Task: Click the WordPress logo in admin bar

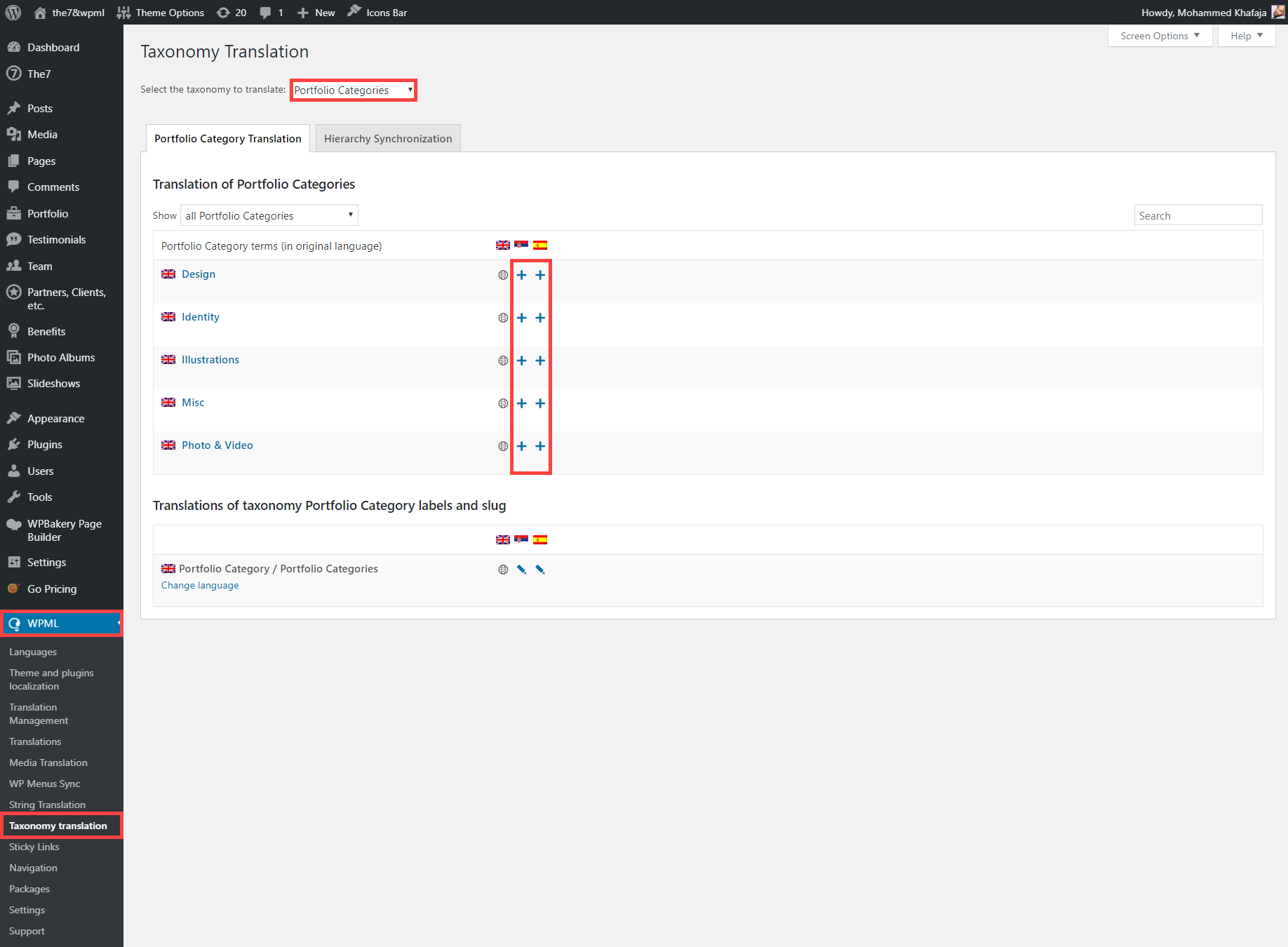Action: 13,13
